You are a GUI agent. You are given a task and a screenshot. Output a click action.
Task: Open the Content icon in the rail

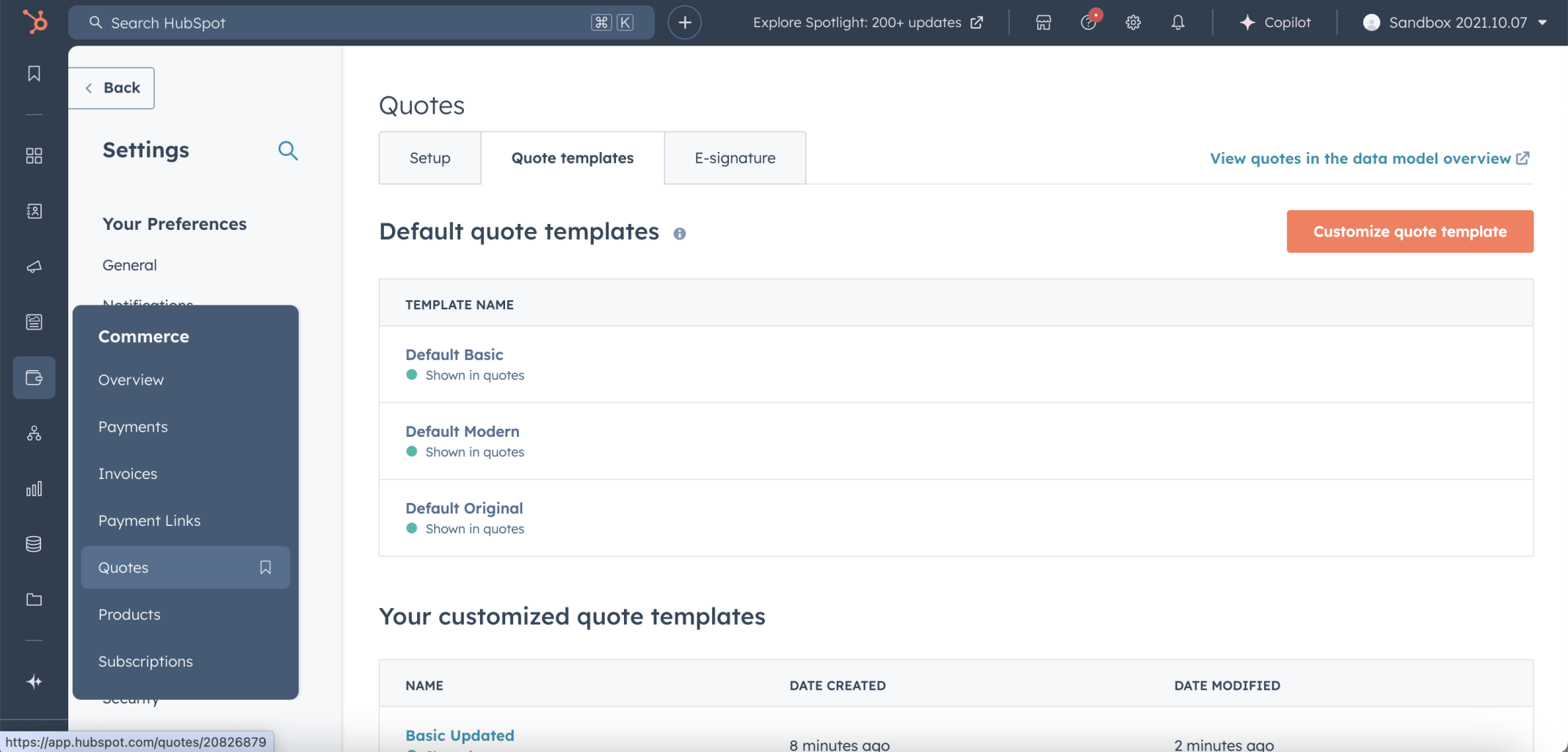[34, 322]
